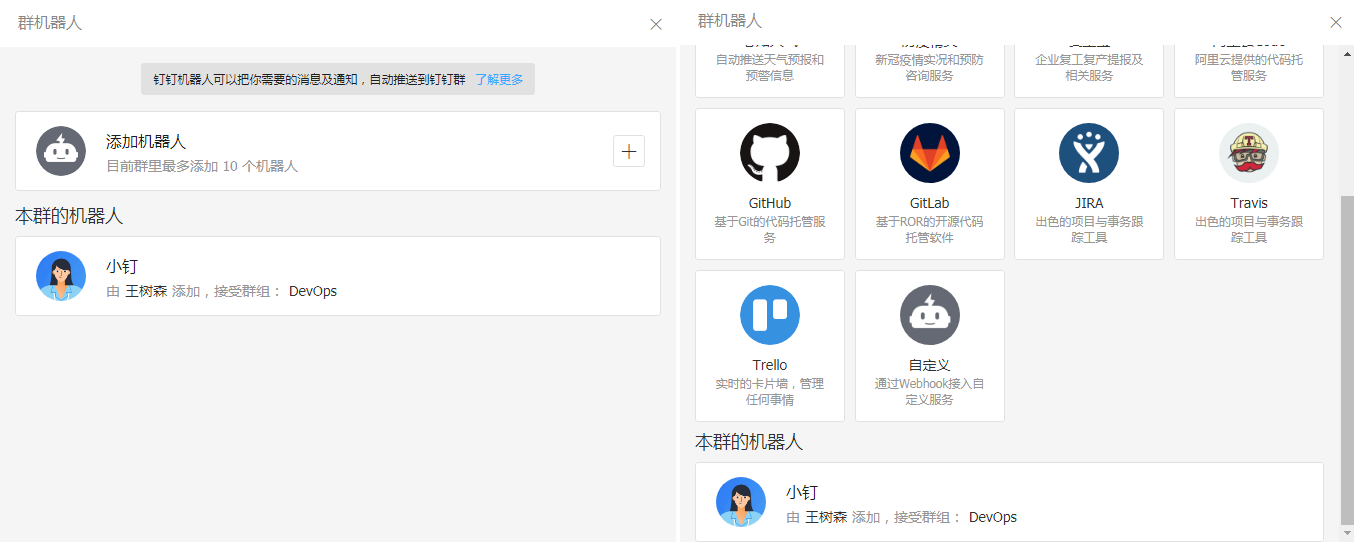This screenshot has height=544, width=1358.
Task: Click 阿里云提供的代码托管服务 card text
Action: coord(1249,67)
